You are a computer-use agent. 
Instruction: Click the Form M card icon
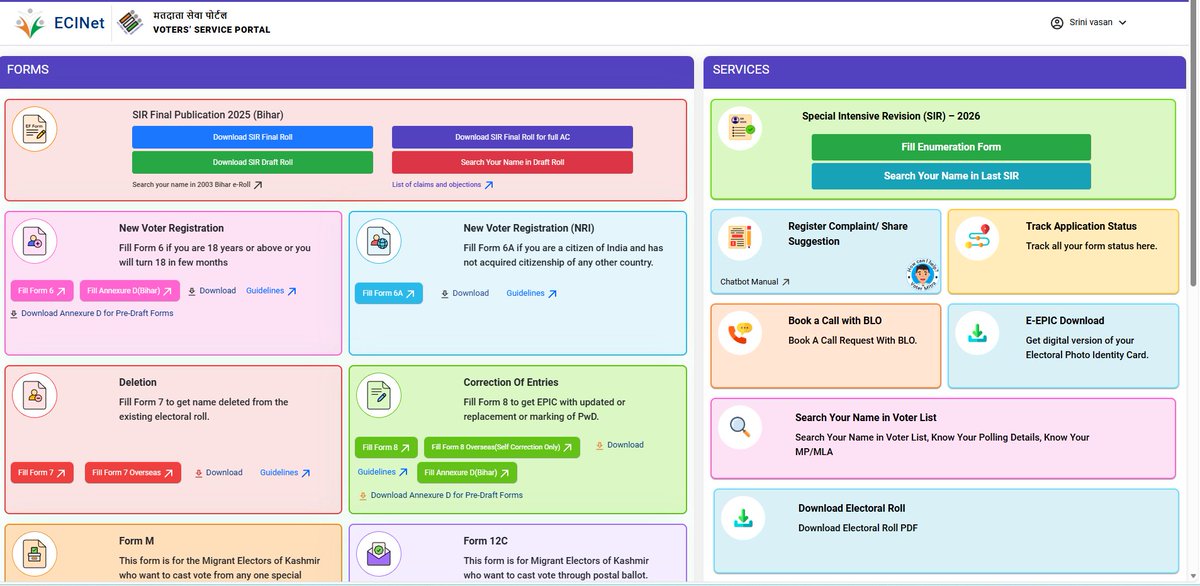pos(34,554)
